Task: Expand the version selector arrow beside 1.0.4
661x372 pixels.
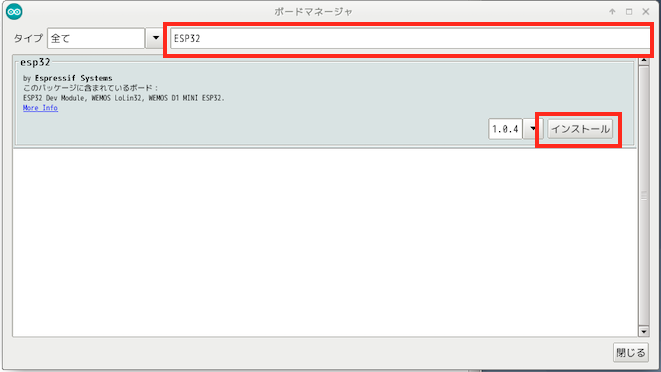Action: pyautogui.click(x=533, y=129)
